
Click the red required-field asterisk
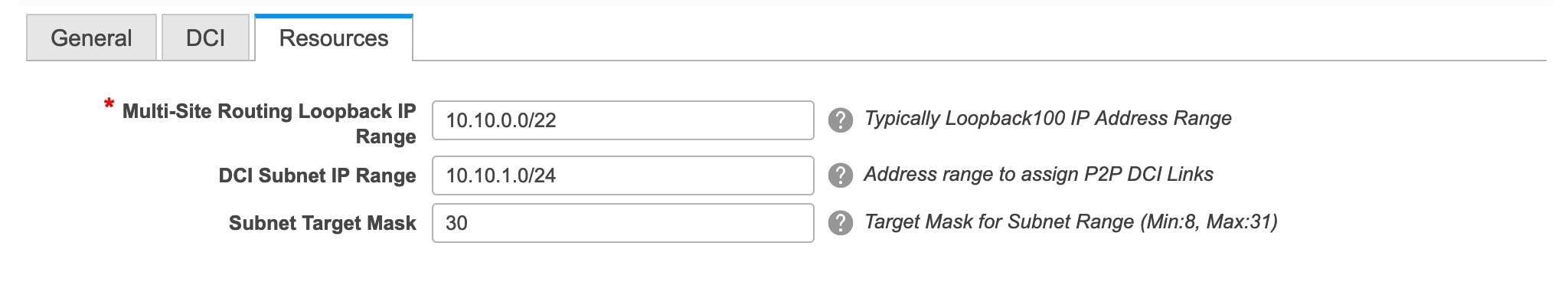[109, 104]
